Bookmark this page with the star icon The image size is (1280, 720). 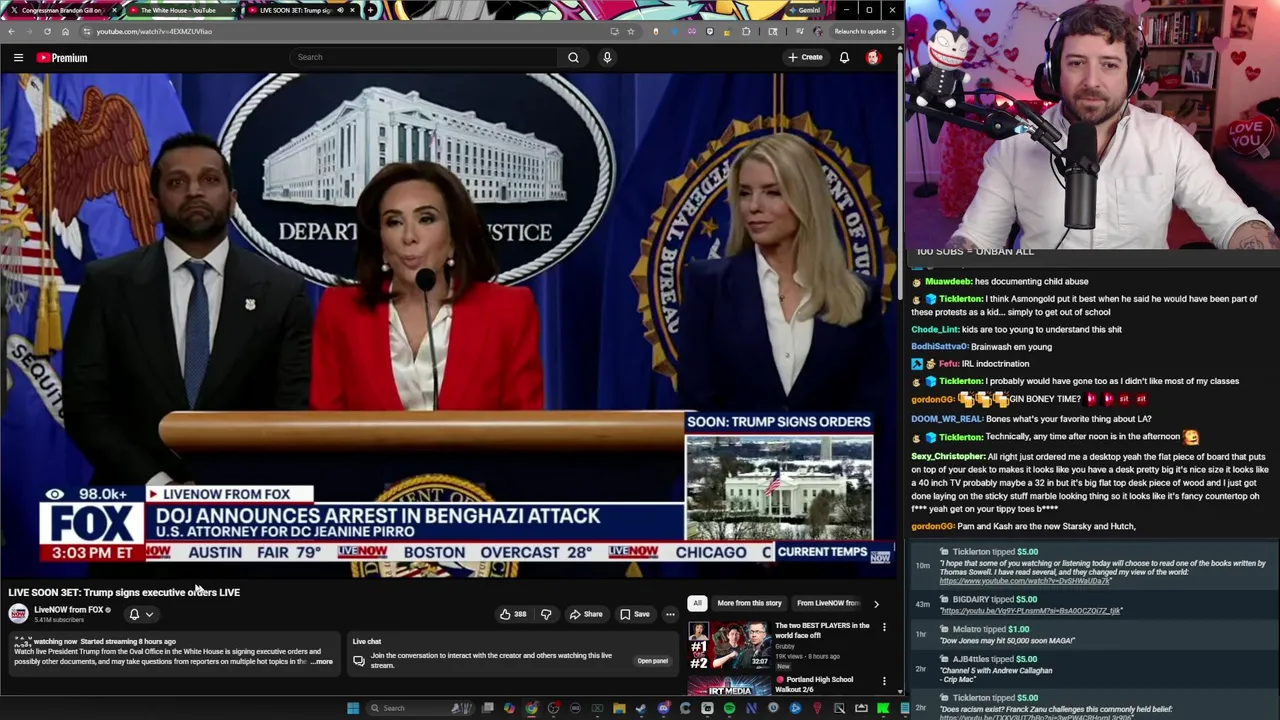630,31
